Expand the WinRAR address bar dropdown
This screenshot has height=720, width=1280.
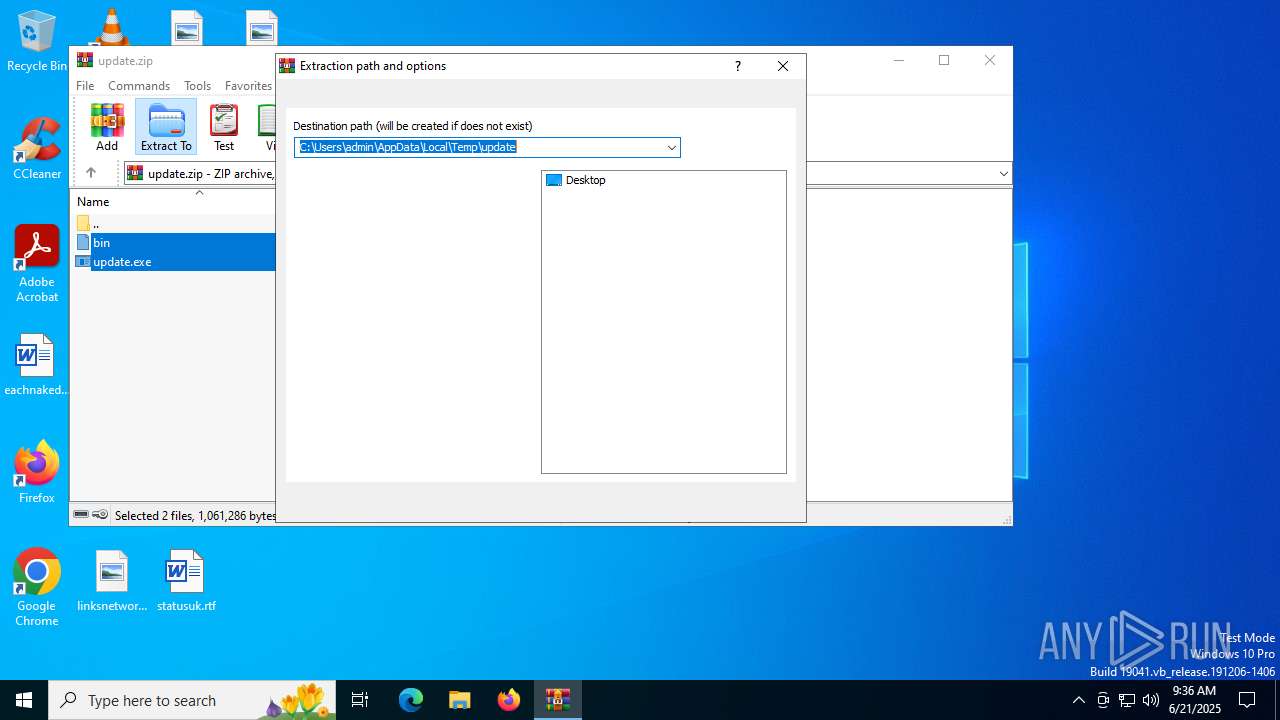(1003, 174)
